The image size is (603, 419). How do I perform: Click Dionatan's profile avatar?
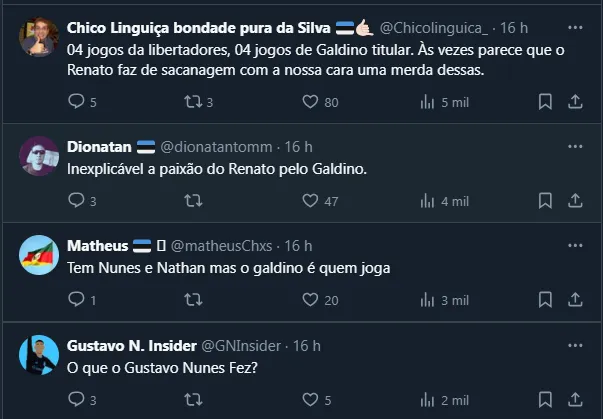38,156
